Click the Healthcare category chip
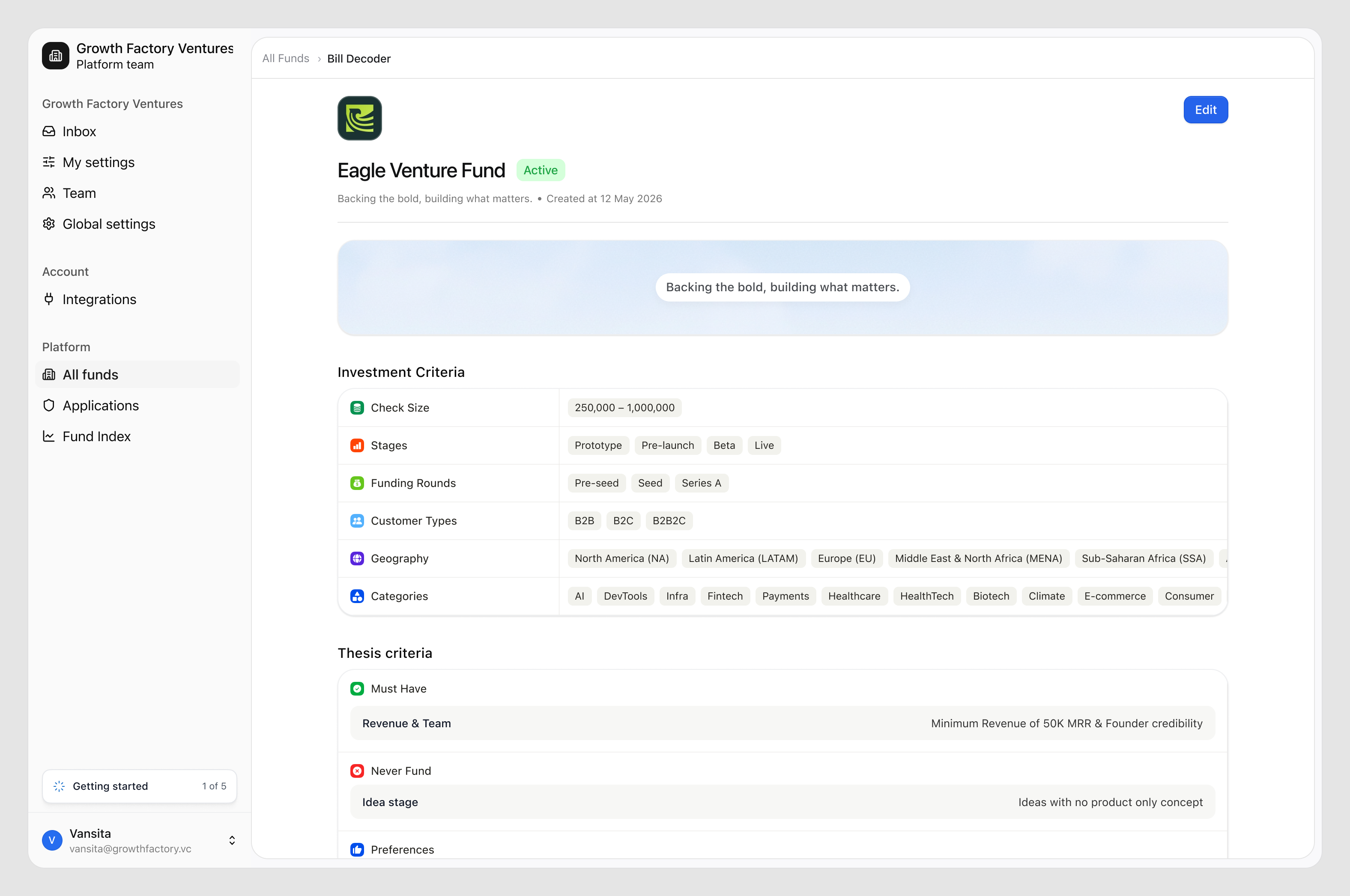The width and height of the screenshot is (1350, 896). [x=854, y=597]
